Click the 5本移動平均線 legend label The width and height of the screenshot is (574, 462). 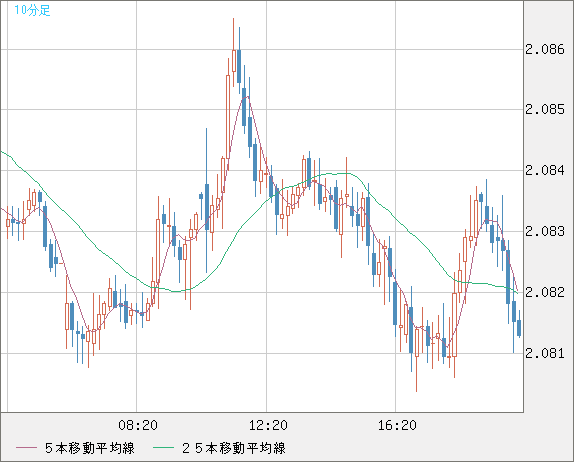pyautogui.click(x=90, y=448)
